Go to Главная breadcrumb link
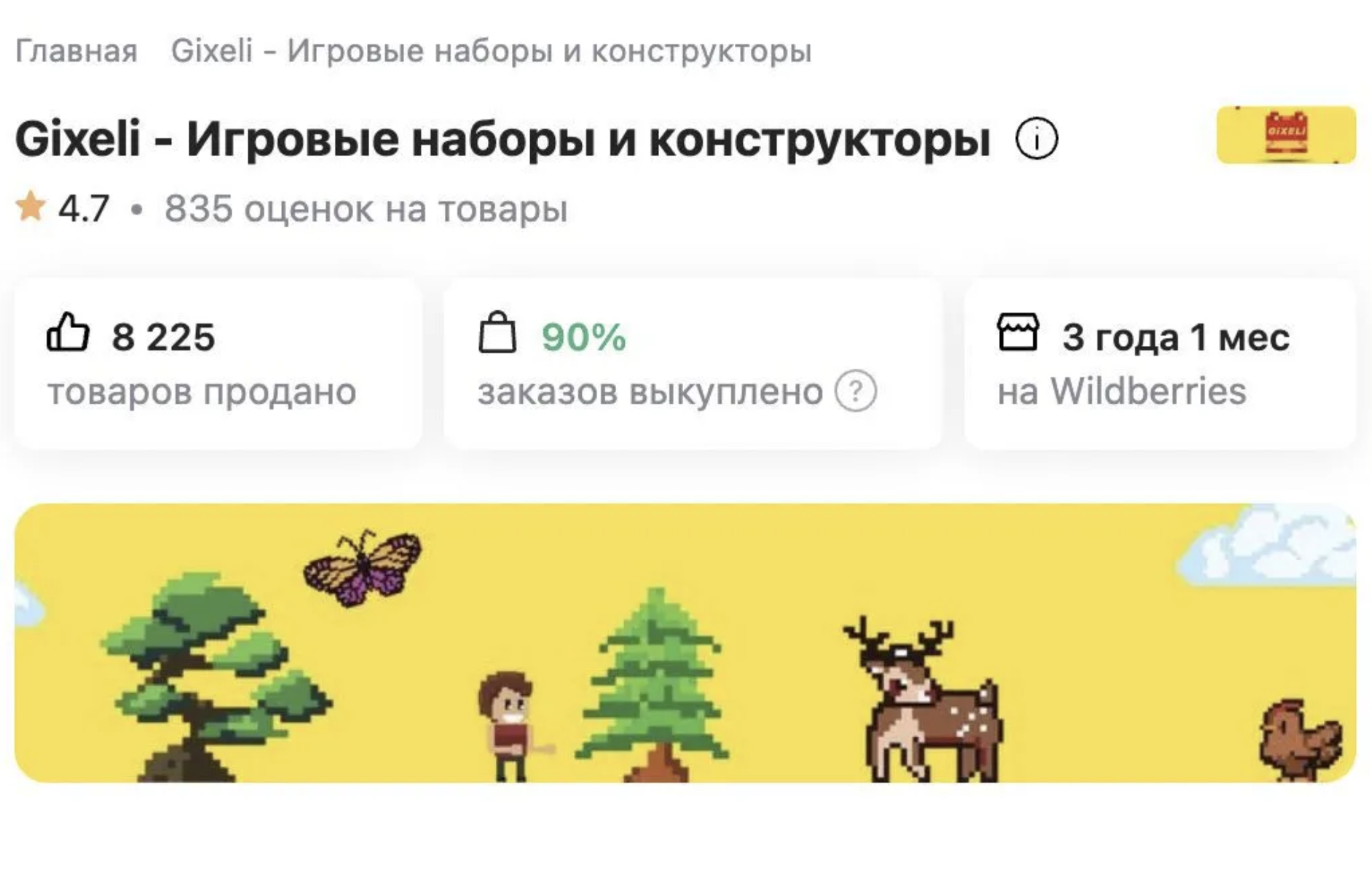The width and height of the screenshot is (1372, 870). point(76,51)
